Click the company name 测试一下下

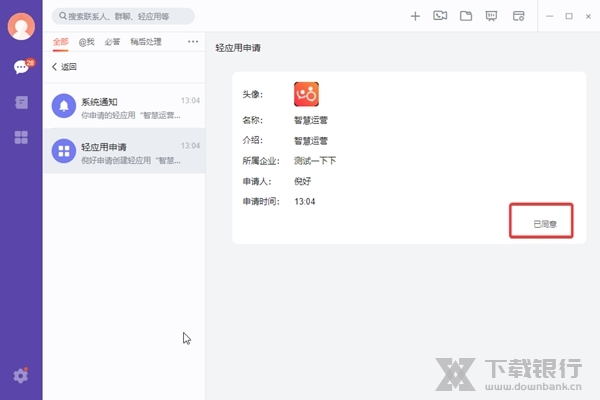(x=315, y=161)
